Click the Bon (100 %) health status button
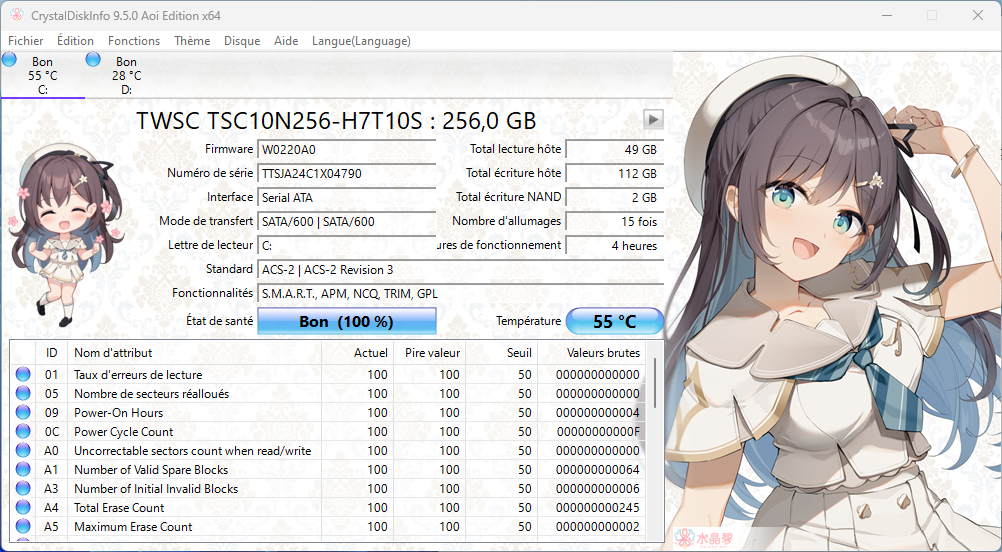1002x552 pixels. click(346, 321)
